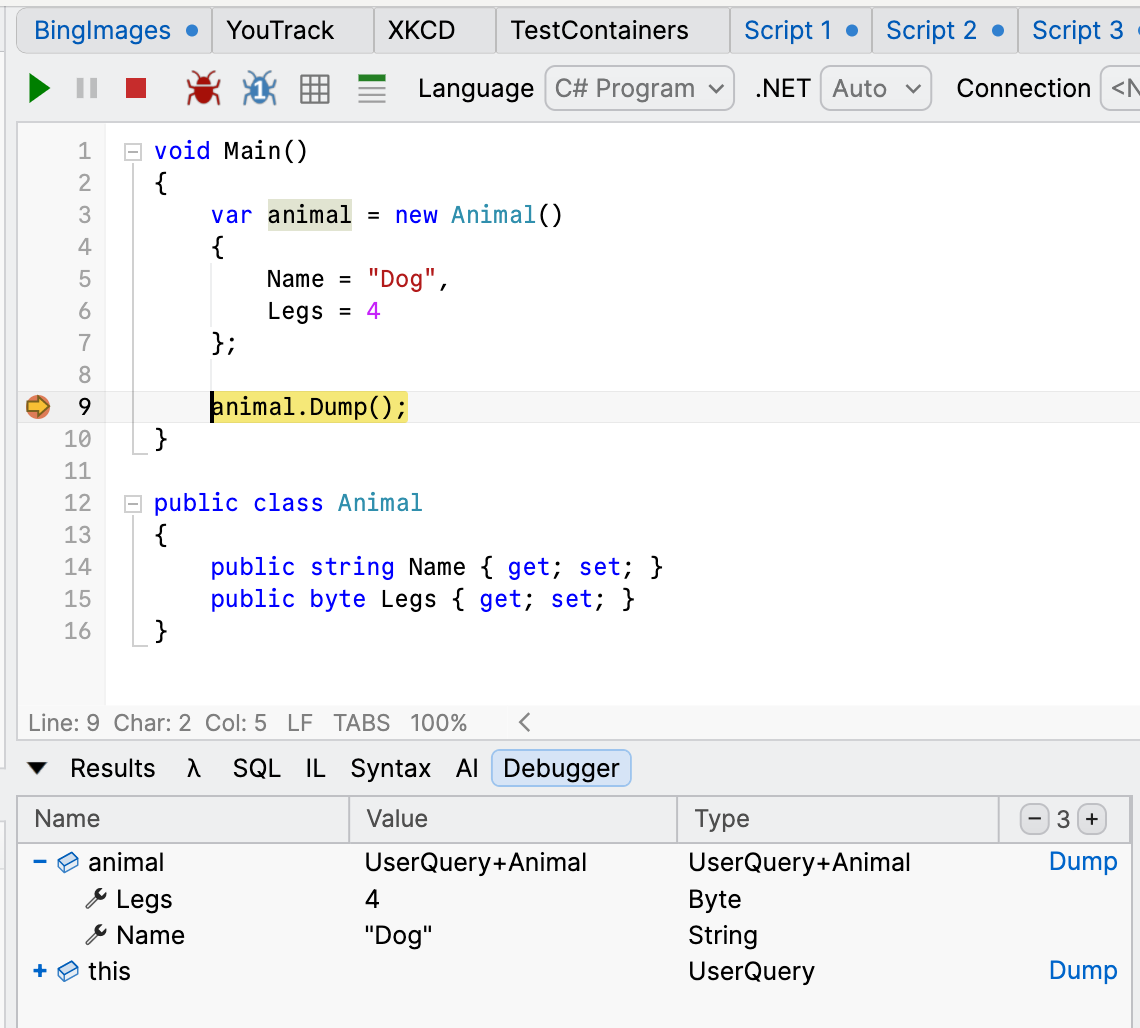Click the Animal class name on line 12
The image size is (1140, 1028).
[x=380, y=503]
